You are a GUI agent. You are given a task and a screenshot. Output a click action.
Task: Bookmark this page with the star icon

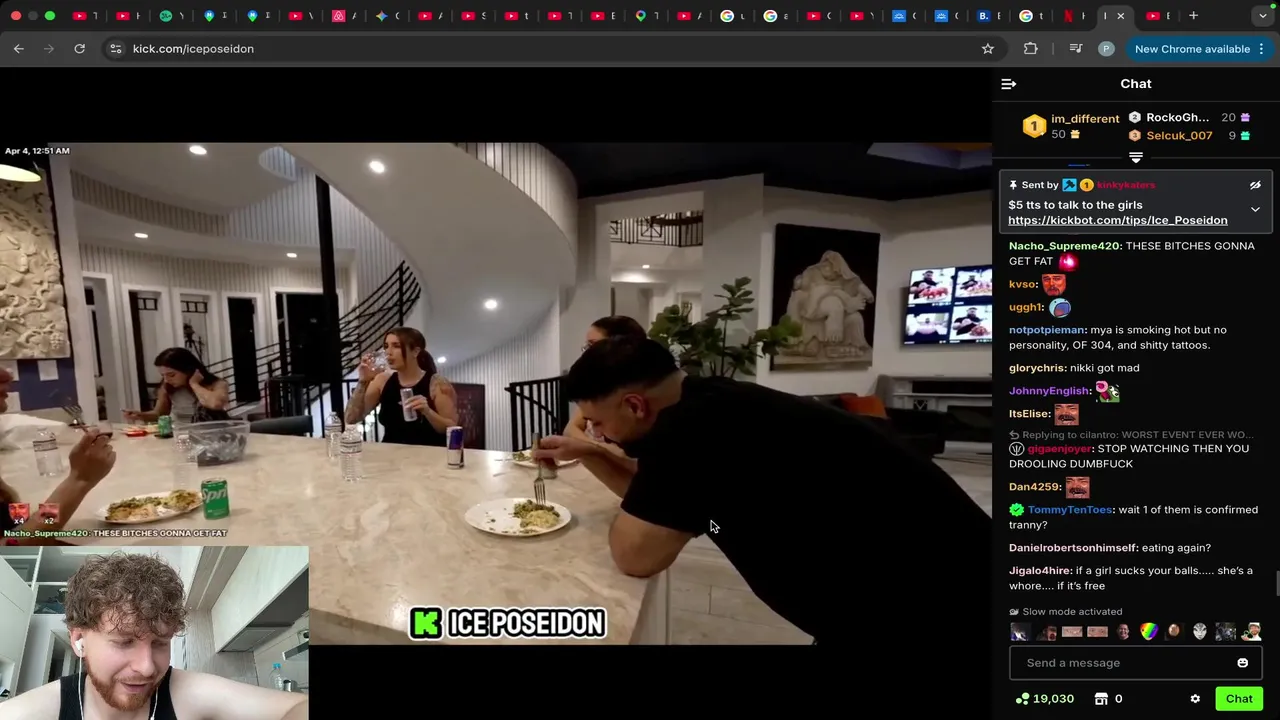tap(988, 49)
